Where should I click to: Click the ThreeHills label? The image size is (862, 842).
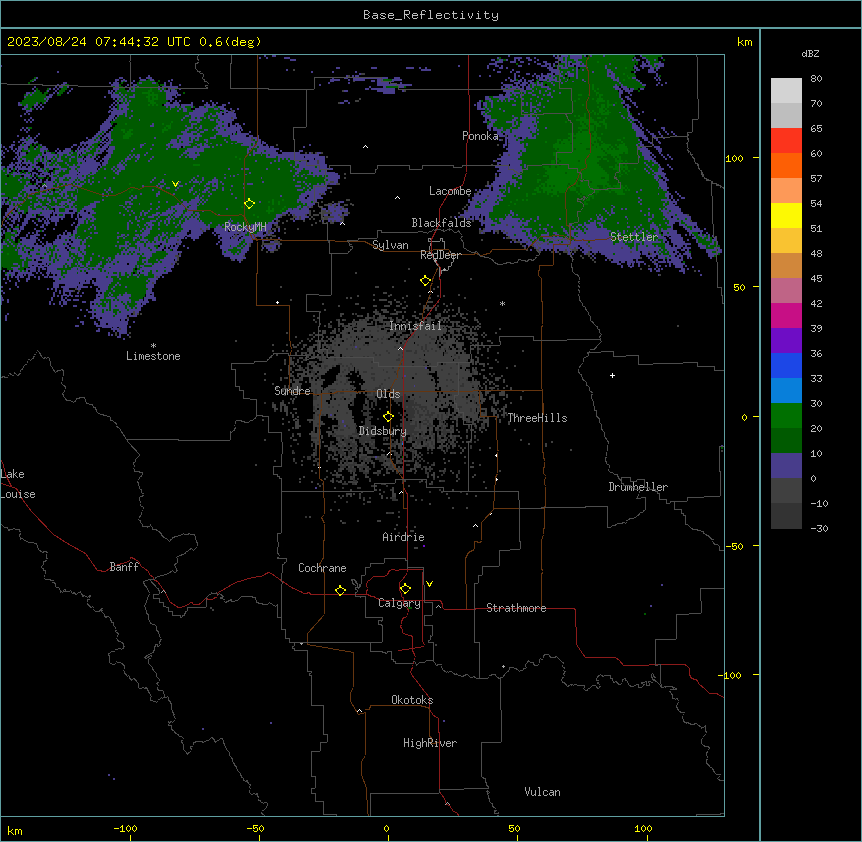(x=537, y=418)
